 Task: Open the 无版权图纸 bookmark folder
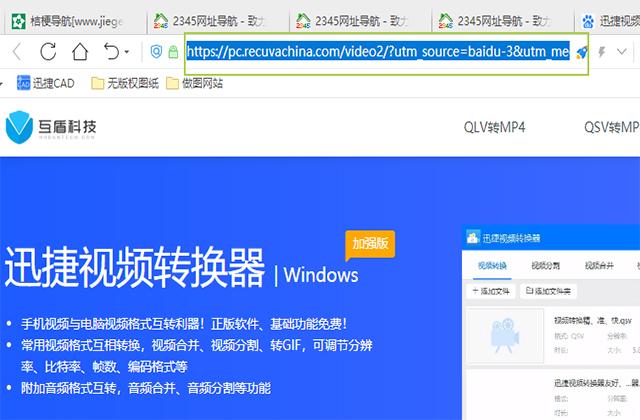click(x=124, y=83)
